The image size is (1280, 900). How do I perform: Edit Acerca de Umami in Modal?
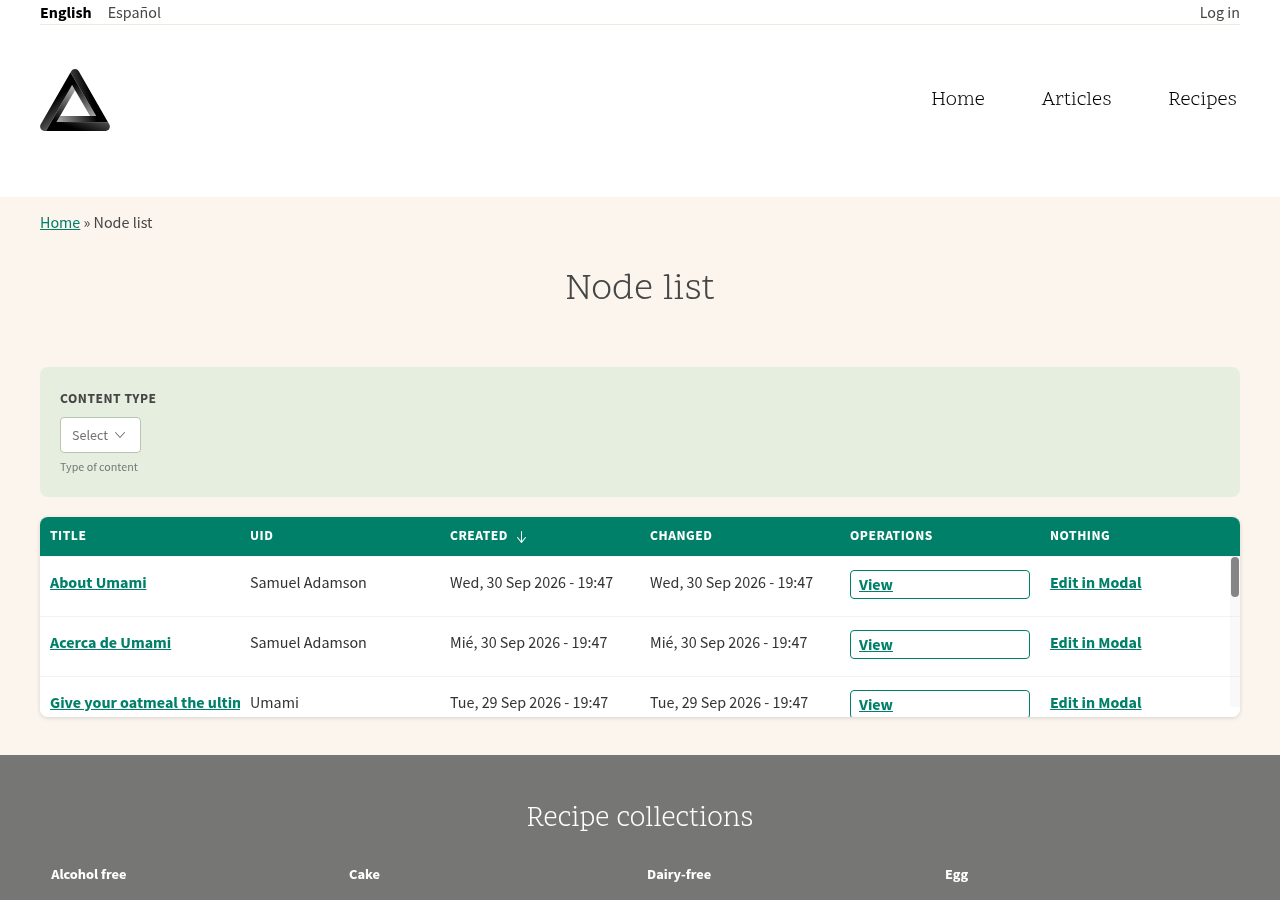1095,643
